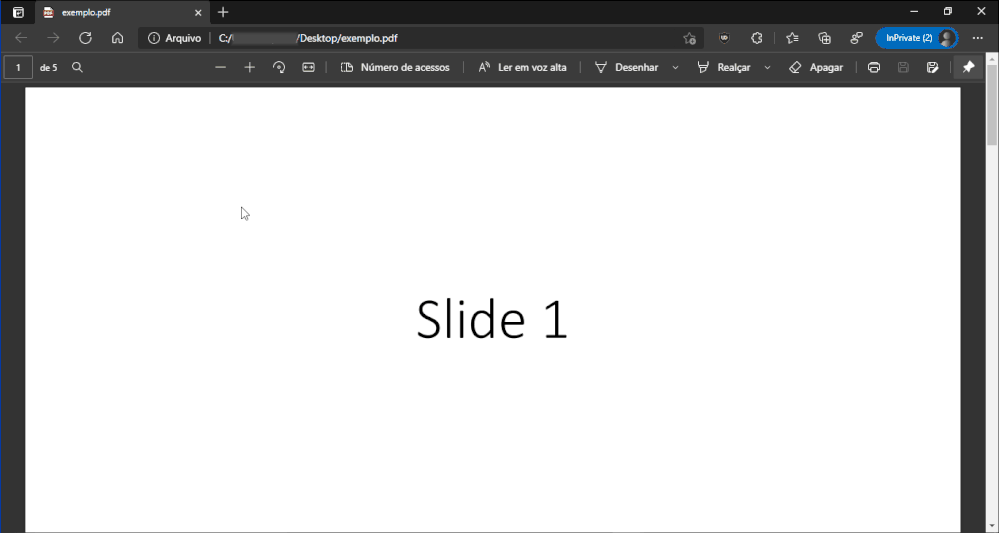Select the Apagar eraser tool
Screen dimensions: 999x533
816,68
